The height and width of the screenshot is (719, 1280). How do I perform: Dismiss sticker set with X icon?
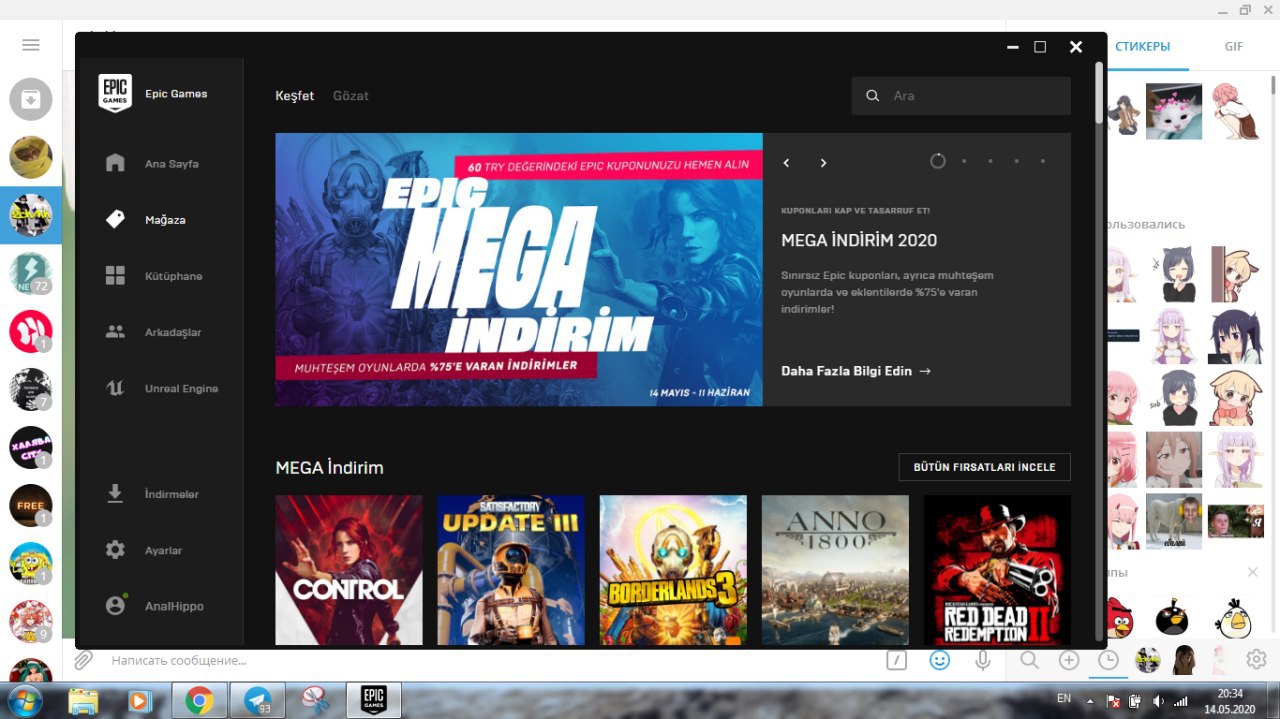coord(1252,572)
